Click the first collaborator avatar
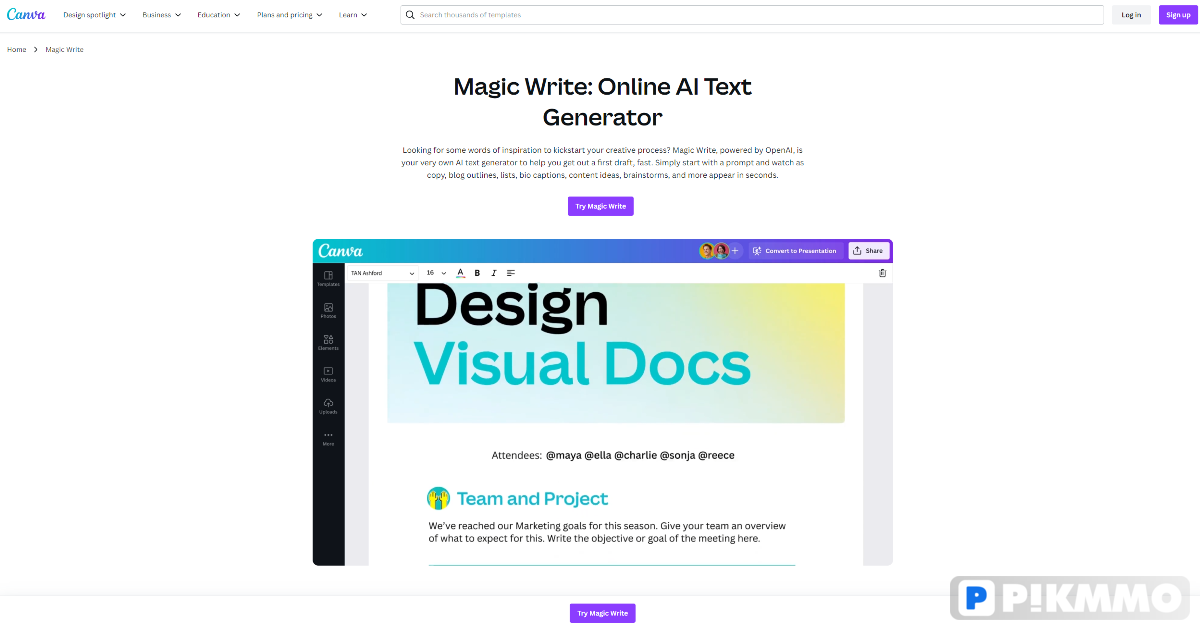Screen dimensions: 1200x630 point(707,251)
